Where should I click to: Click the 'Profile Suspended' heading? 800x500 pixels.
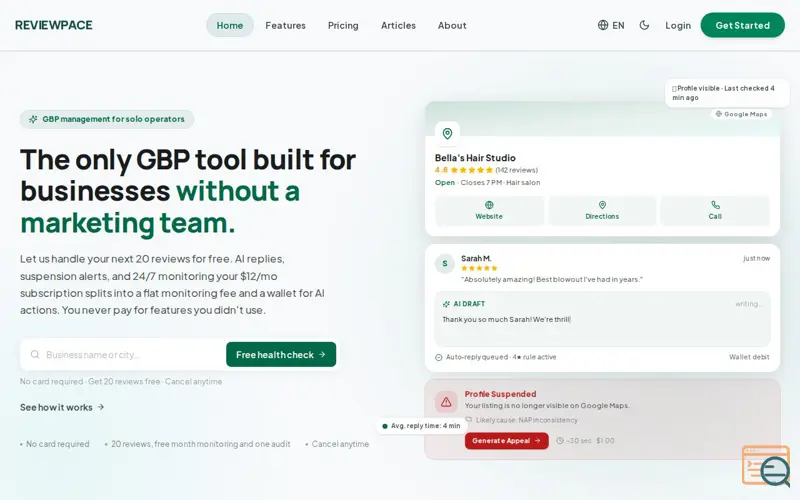500,394
